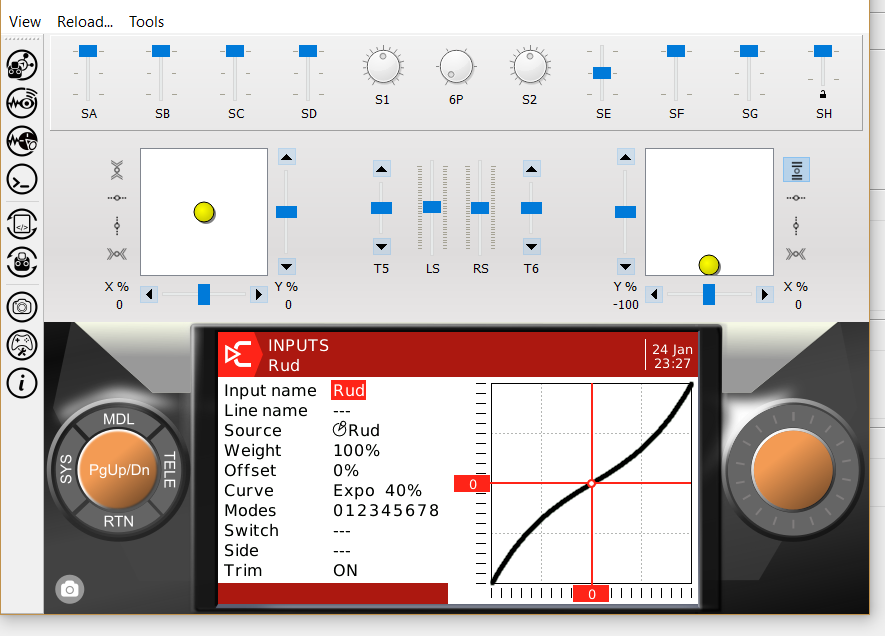Viewport: 885px width, 636px height.
Task: Expand the Reload... menu
Action: [x=85, y=21]
